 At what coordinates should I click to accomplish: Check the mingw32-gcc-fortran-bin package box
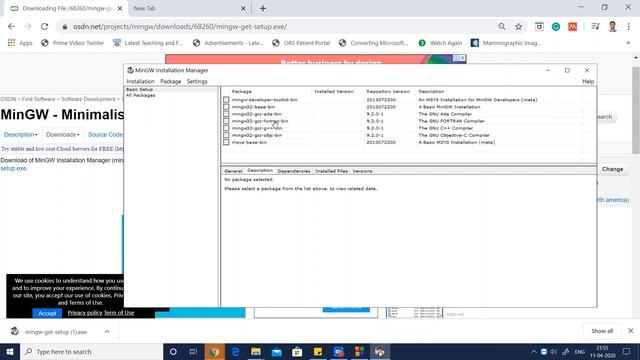(226, 121)
